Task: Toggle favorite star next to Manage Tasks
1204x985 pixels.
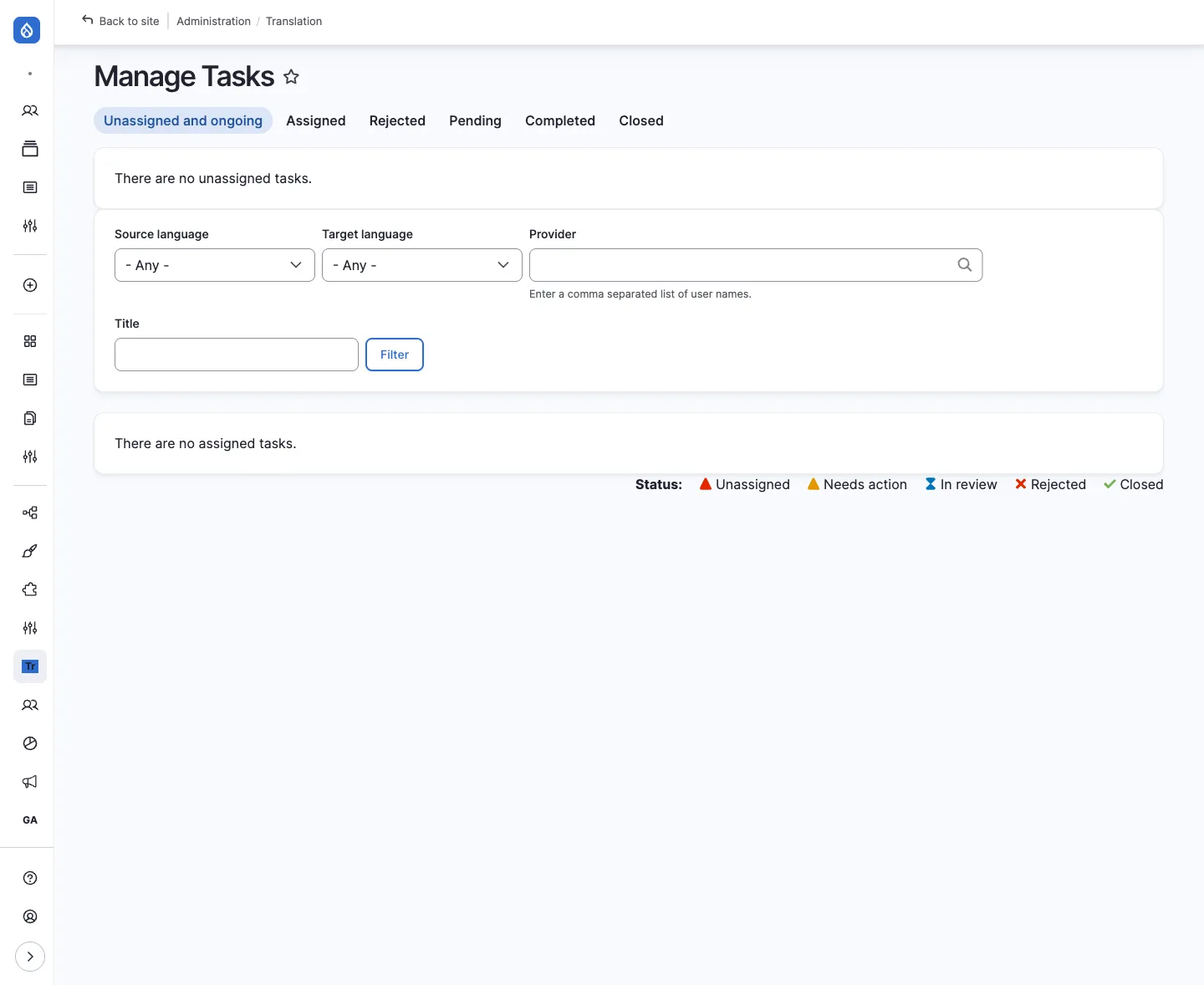Action: click(291, 76)
